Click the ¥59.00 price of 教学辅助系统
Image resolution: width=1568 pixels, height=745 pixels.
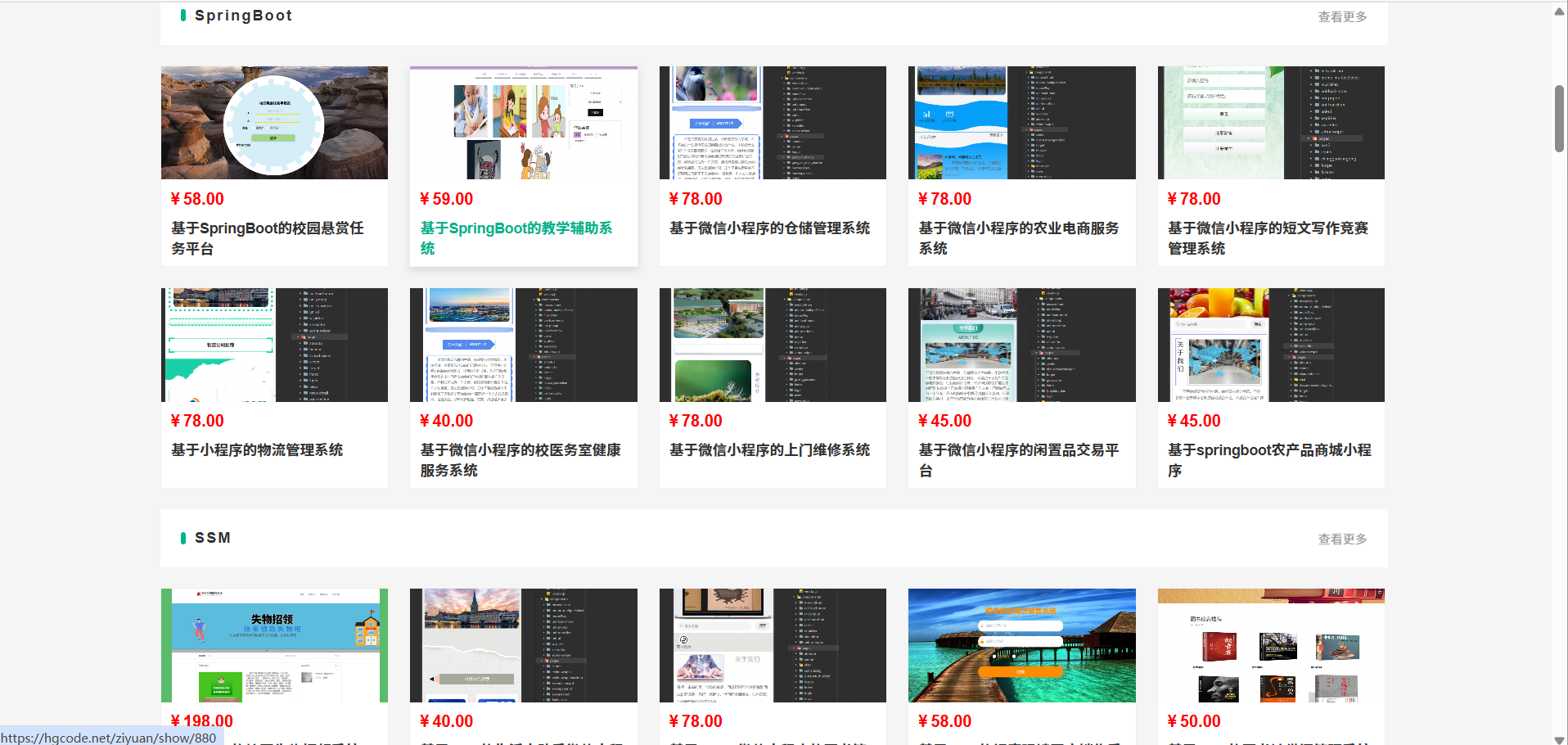click(446, 199)
